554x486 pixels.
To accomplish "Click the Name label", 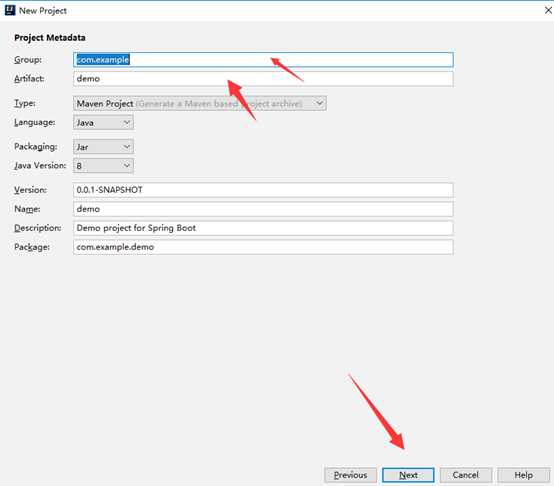I will click(x=27, y=209).
